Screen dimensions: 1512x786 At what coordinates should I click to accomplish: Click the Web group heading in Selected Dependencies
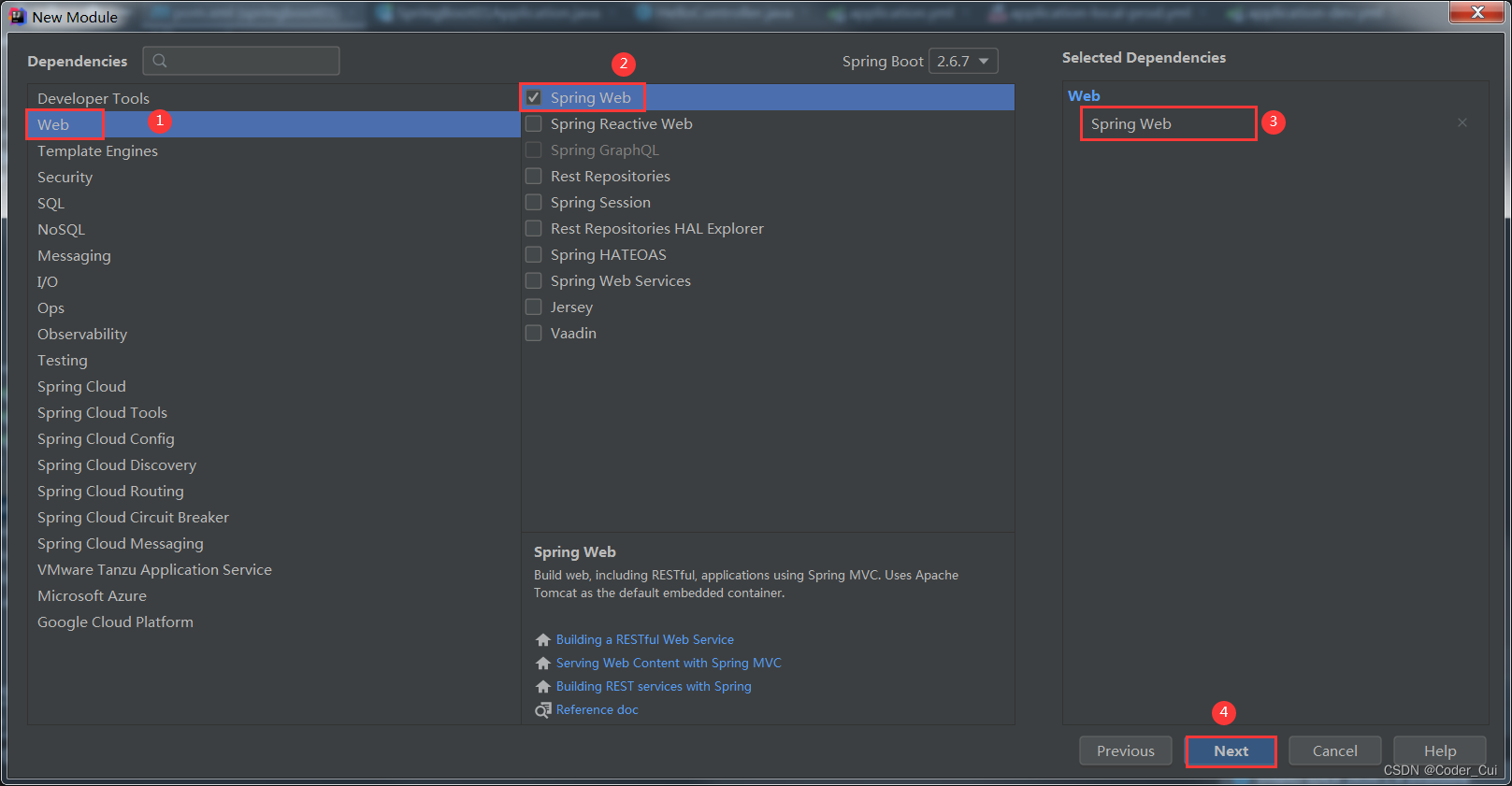click(1084, 95)
